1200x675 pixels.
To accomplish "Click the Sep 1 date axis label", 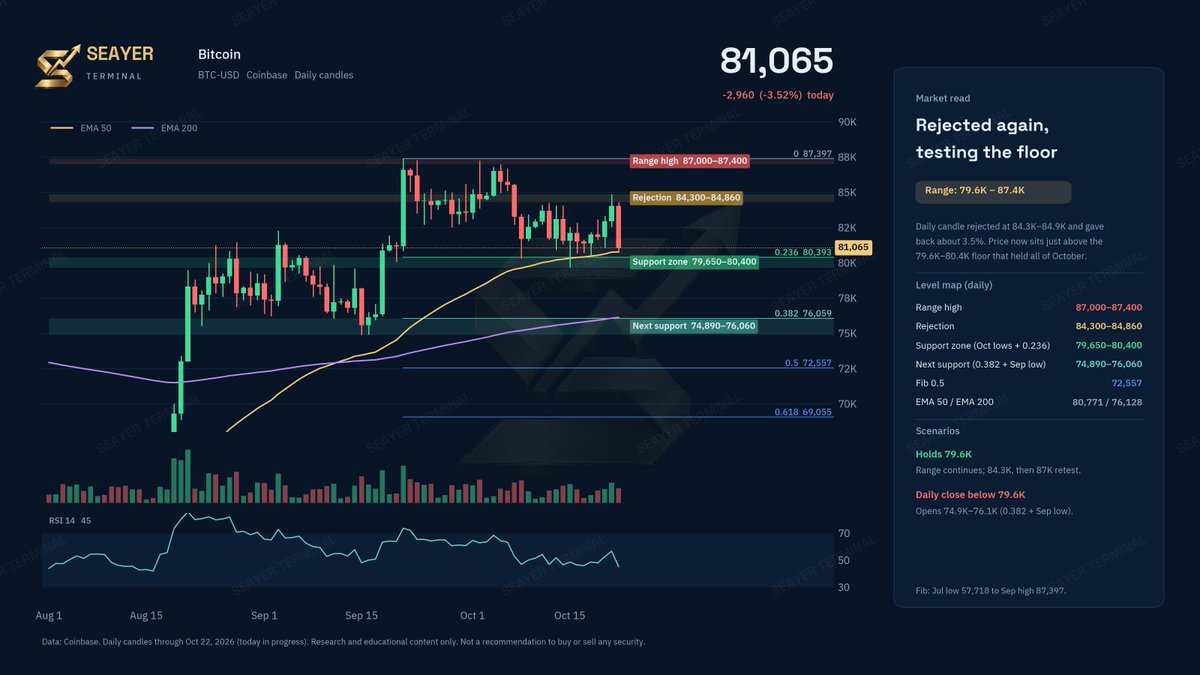I will pyautogui.click(x=264, y=615).
